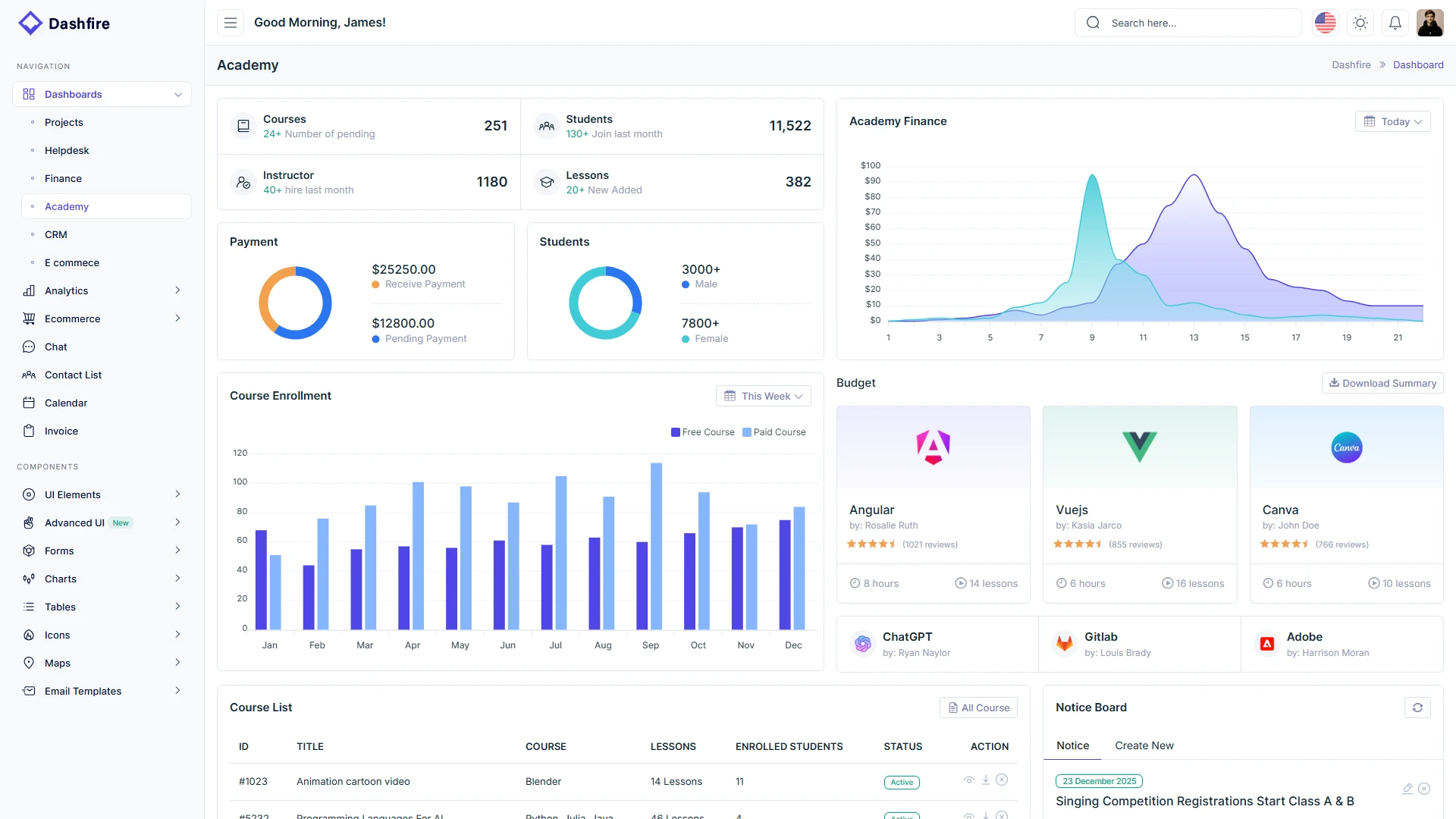Focus the Search here field
The image size is (1456, 819).
pyautogui.click(x=1188, y=23)
